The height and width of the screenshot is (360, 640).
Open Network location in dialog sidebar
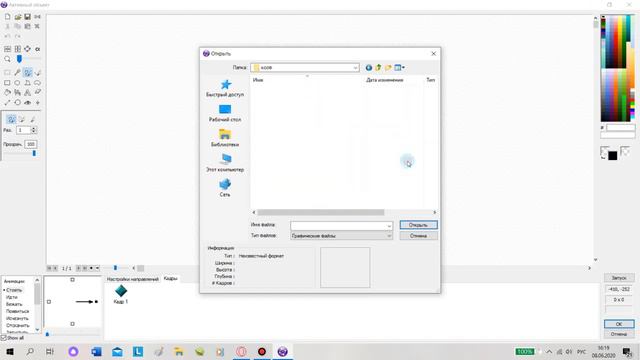click(225, 188)
